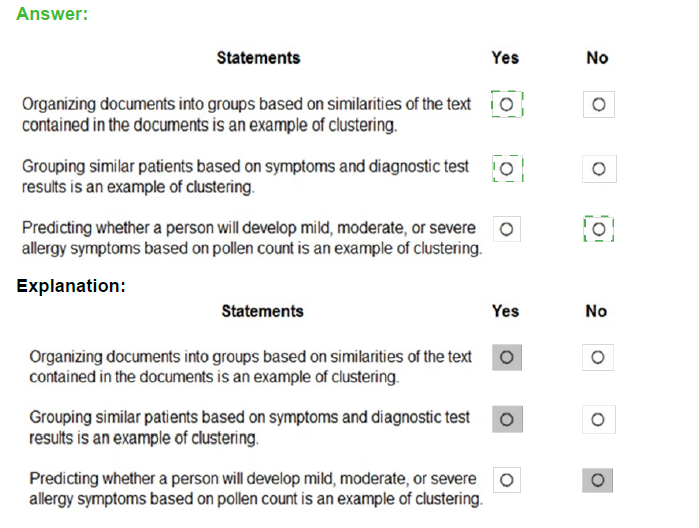Select No for grouping patients in Answer section

click(599, 169)
